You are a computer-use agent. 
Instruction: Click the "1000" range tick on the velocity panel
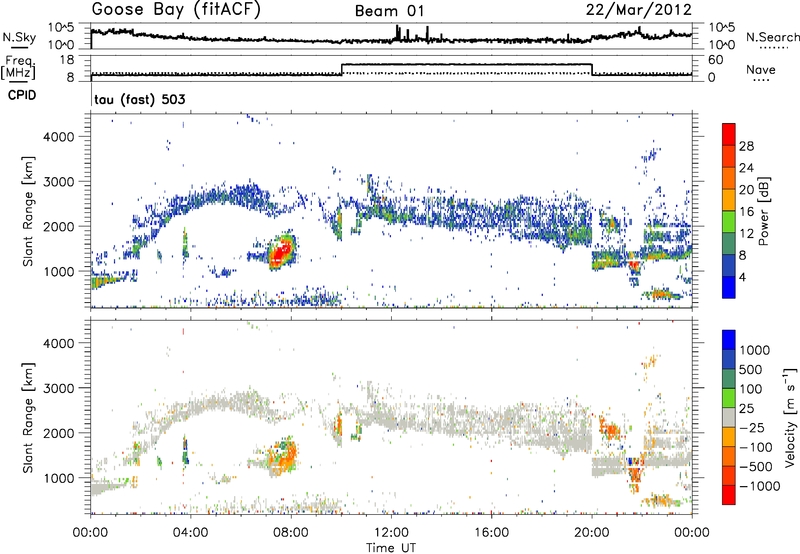tap(59, 478)
